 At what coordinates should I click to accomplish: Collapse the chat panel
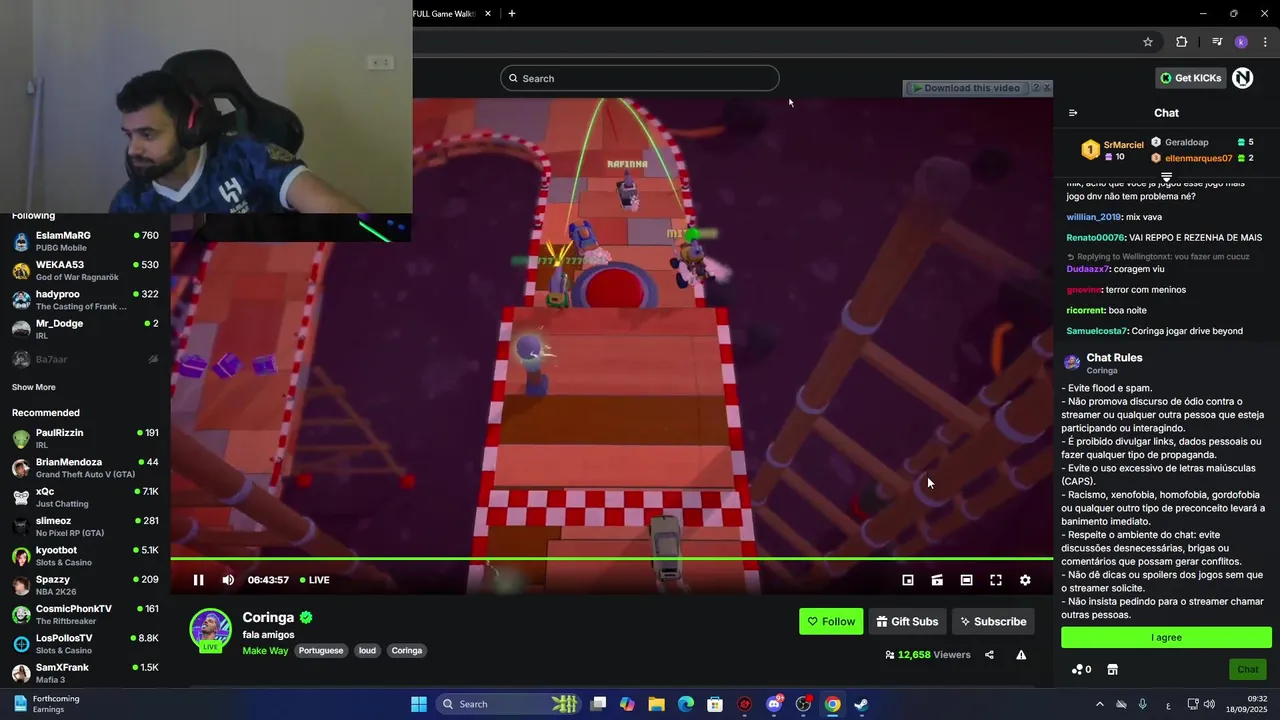(1073, 113)
